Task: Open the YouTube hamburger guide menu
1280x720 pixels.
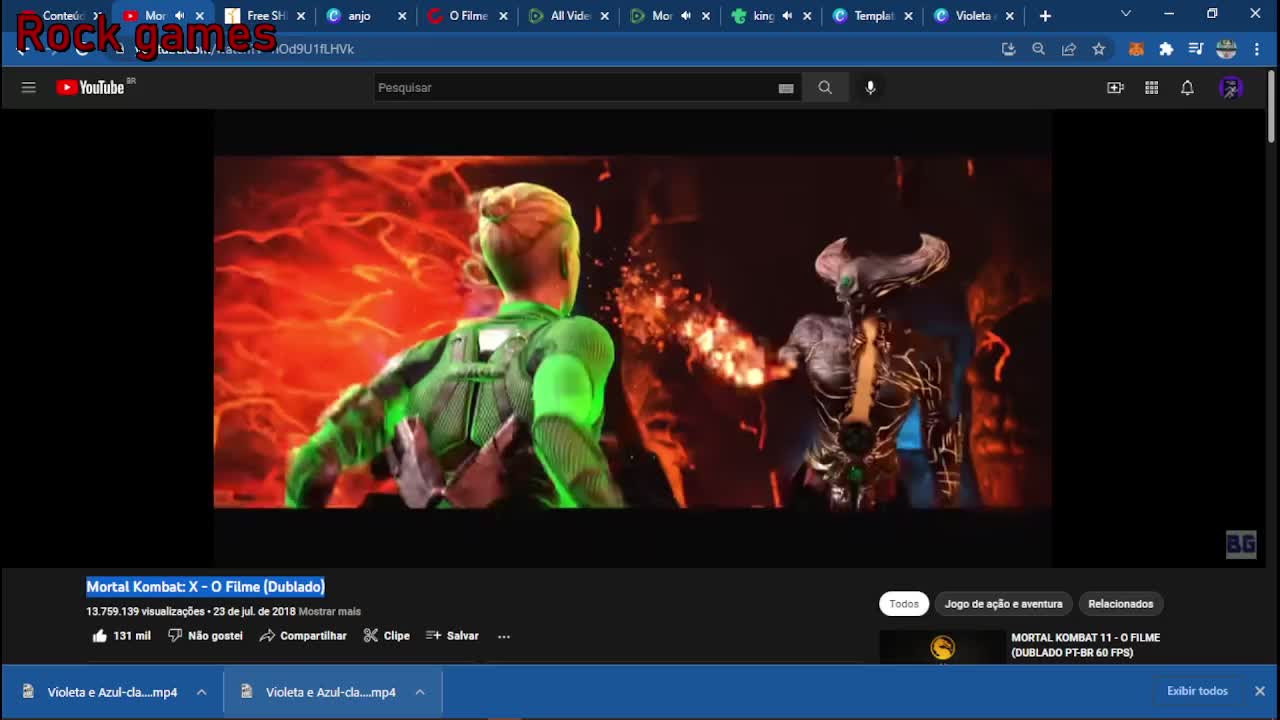Action: coord(28,88)
